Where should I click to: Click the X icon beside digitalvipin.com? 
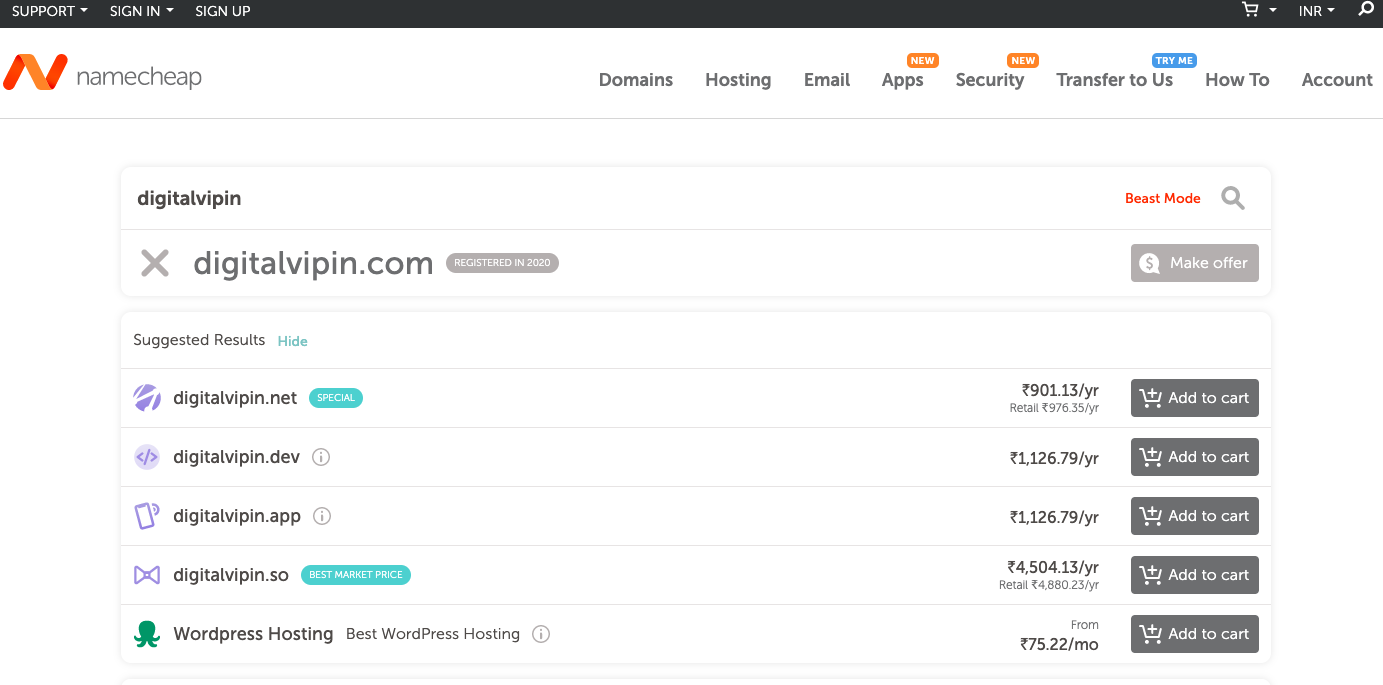coord(155,263)
